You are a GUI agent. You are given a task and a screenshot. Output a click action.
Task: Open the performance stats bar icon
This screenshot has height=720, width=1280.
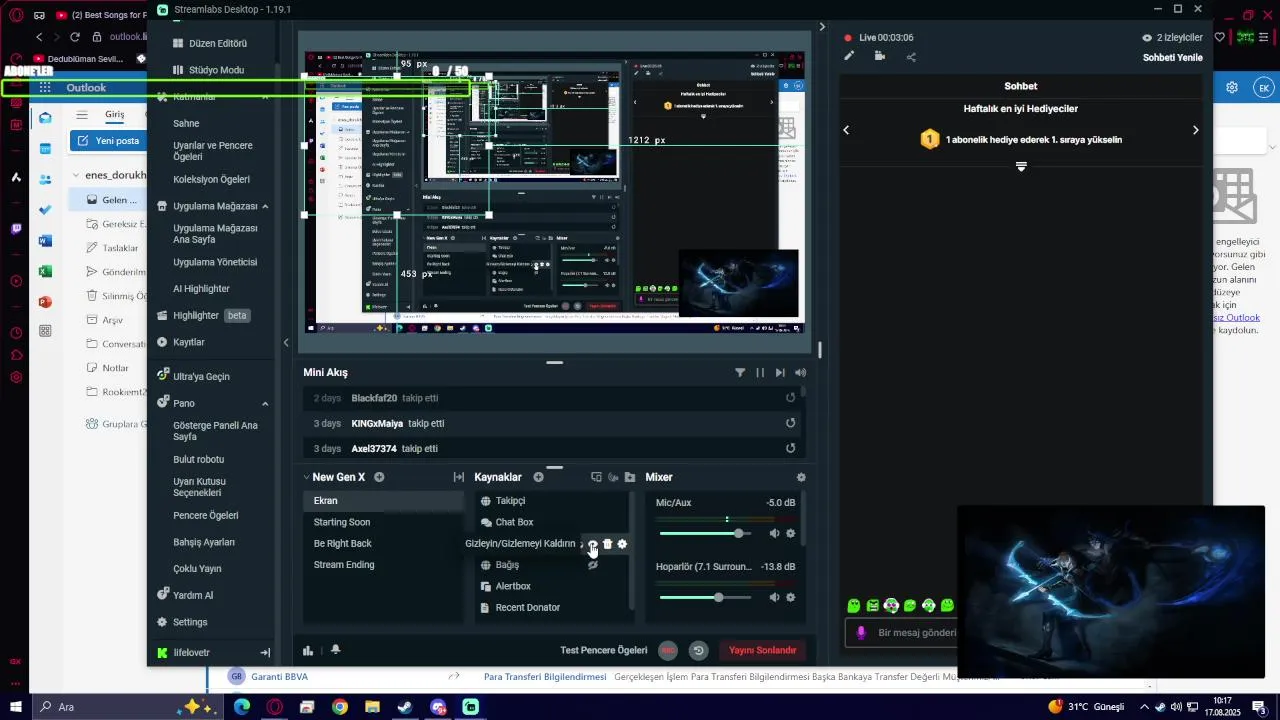pyautogui.click(x=308, y=651)
